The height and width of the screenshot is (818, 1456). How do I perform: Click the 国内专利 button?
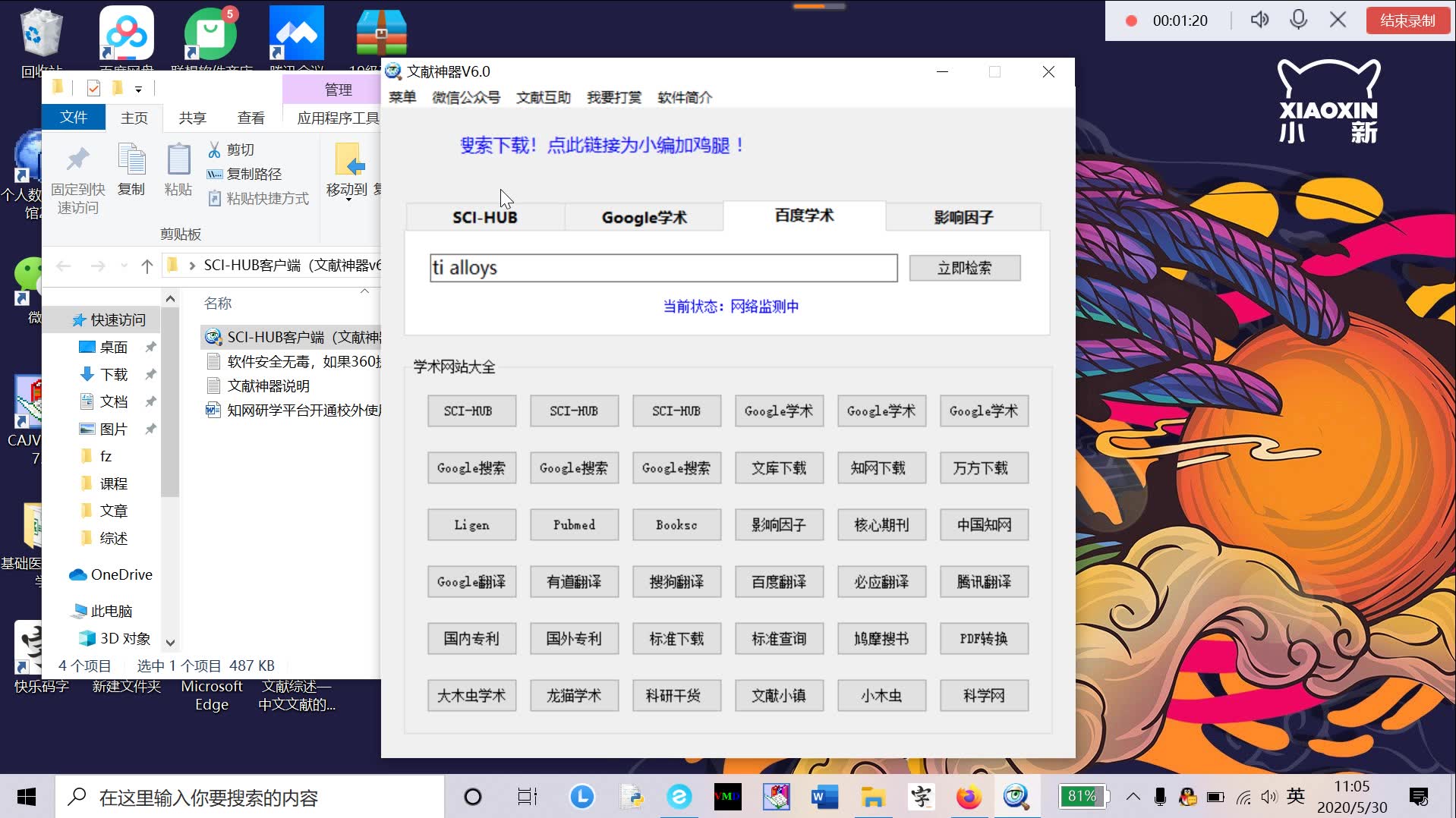[x=471, y=639]
